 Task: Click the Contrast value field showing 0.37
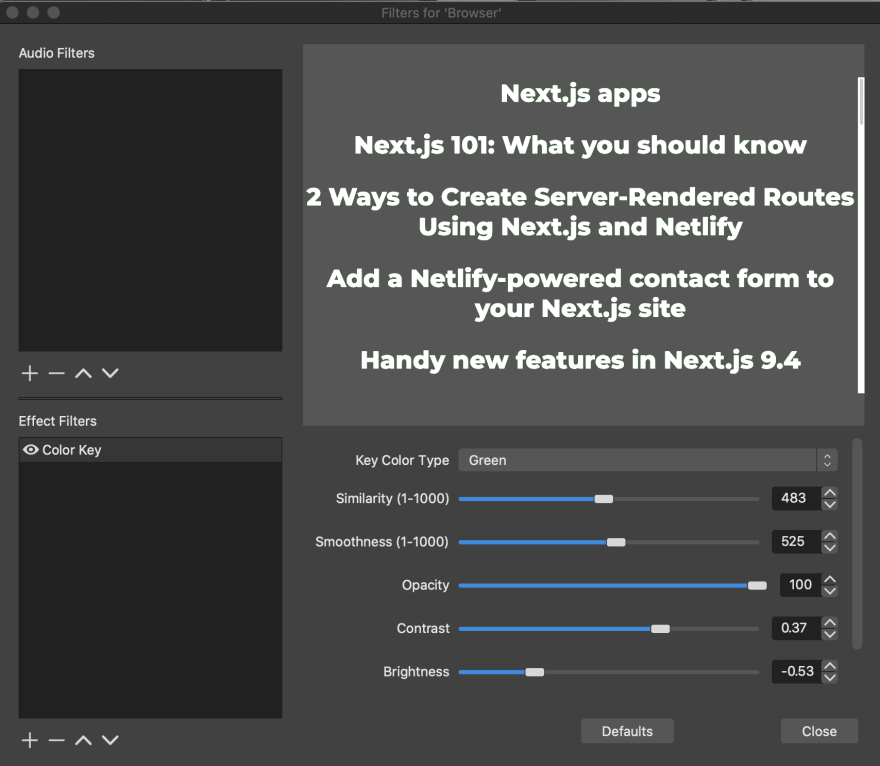pyautogui.click(x=796, y=628)
